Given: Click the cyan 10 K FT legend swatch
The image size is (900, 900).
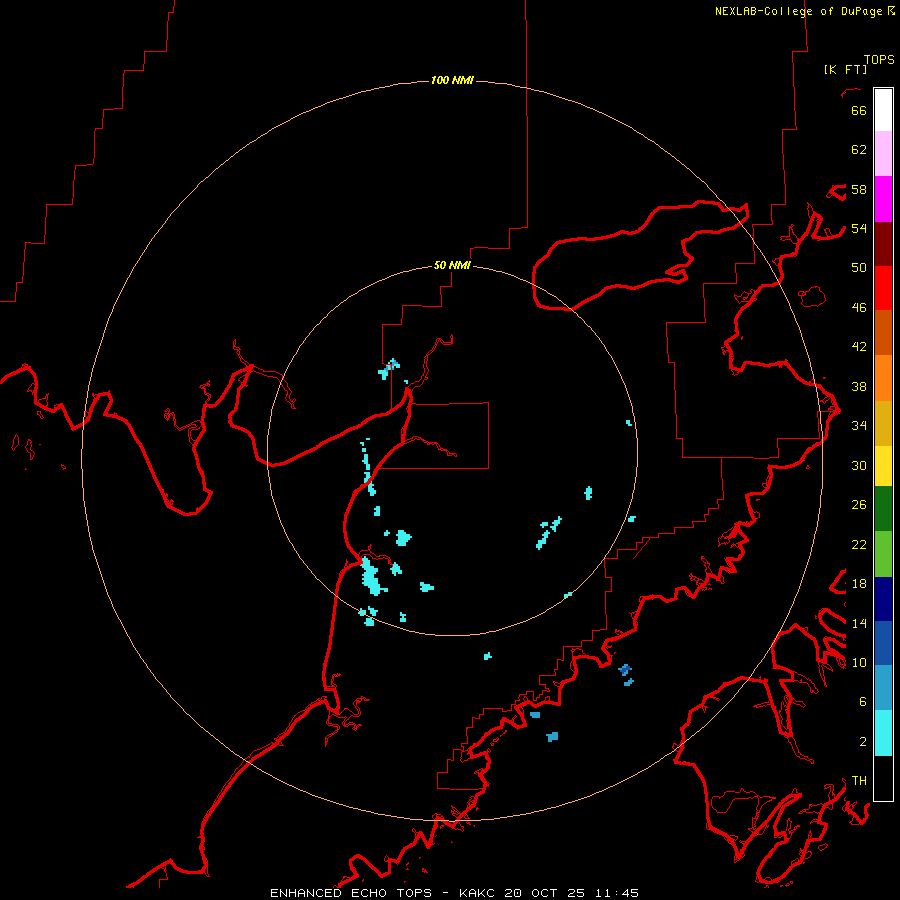Looking at the screenshot, I should 883,733.
